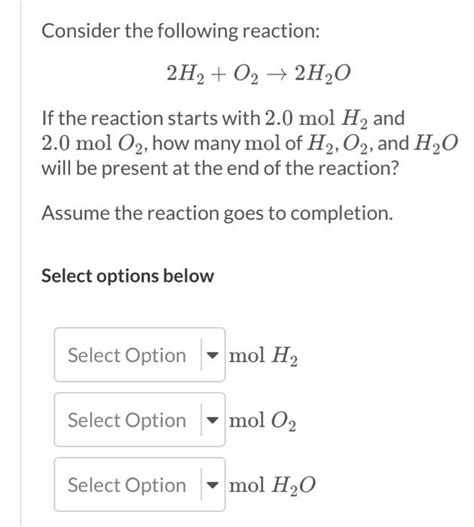
Task: Click the Consider the following reaction text
Action: click(181, 31)
